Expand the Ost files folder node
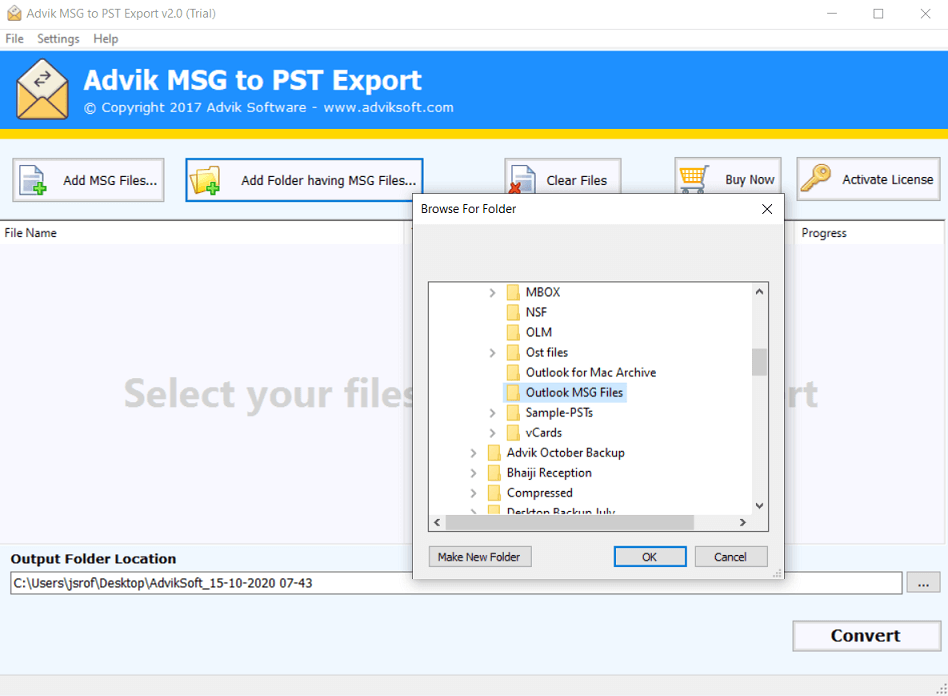 coord(492,353)
